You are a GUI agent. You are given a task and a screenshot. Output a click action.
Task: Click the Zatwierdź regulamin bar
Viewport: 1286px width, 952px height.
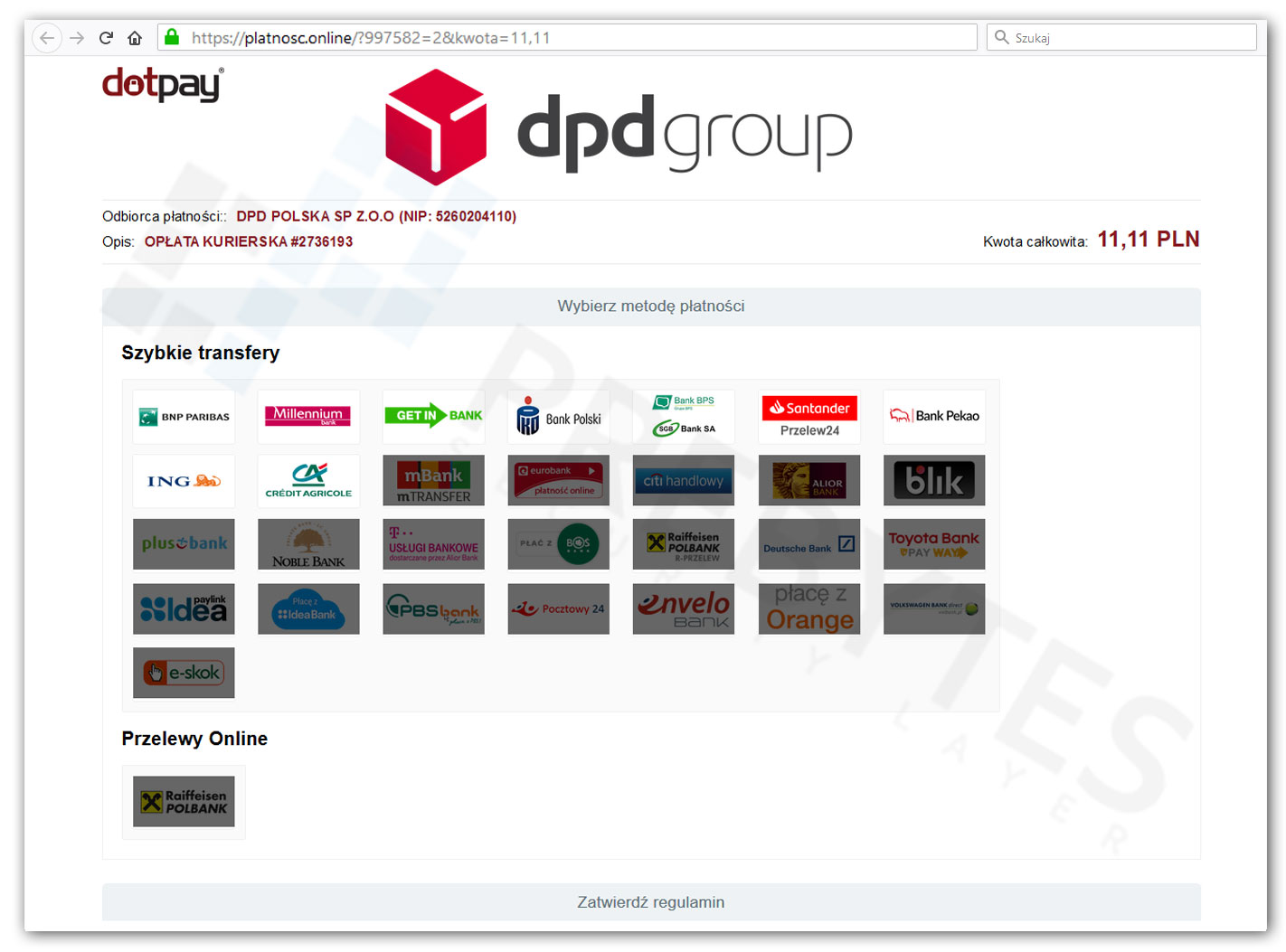pos(651,902)
